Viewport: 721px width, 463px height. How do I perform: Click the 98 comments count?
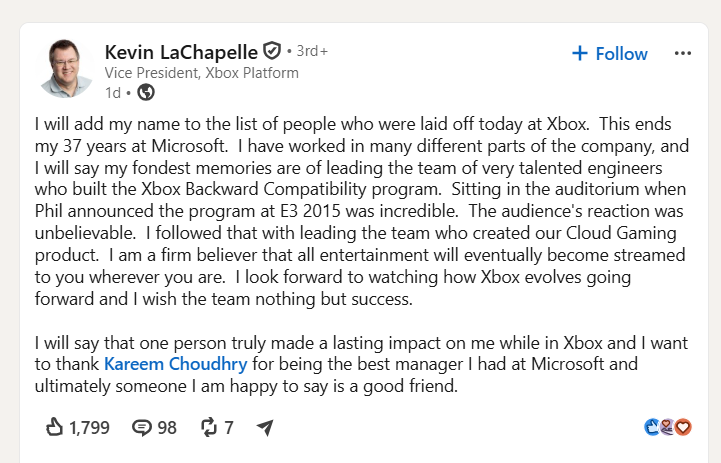pyautogui.click(x=167, y=428)
